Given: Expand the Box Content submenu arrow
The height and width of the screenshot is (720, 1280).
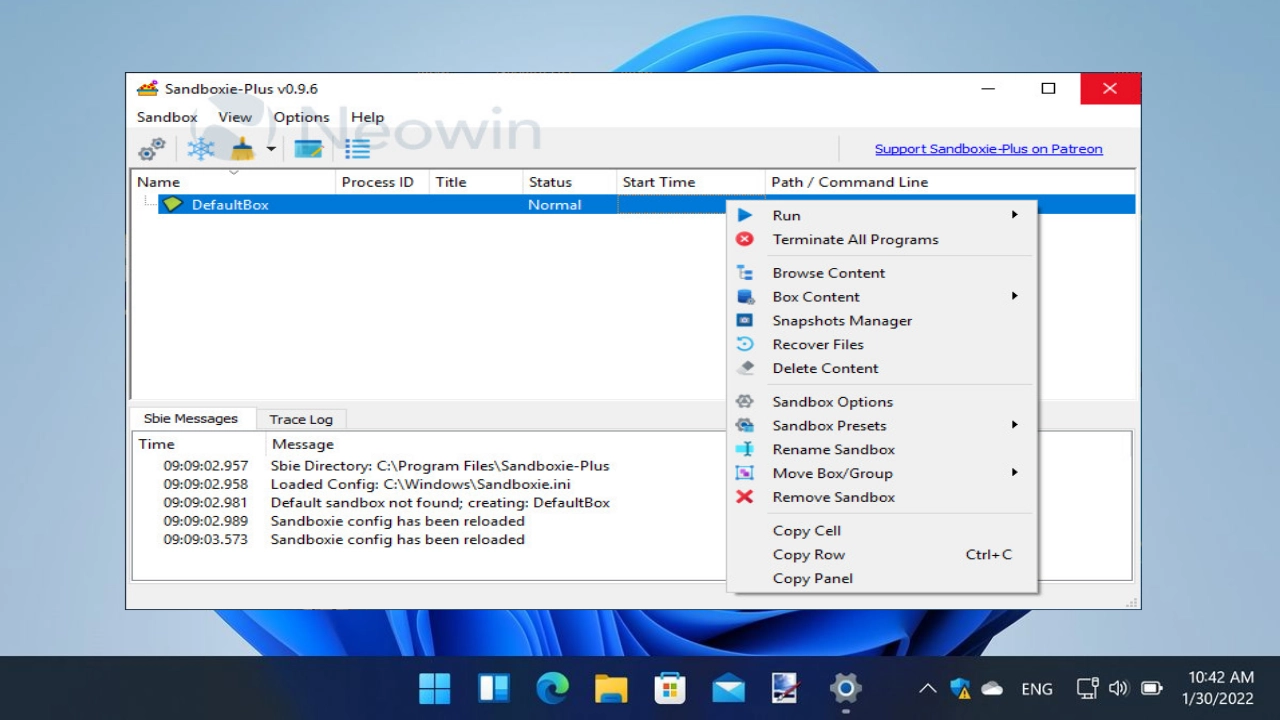Looking at the screenshot, I should click(1014, 297).
